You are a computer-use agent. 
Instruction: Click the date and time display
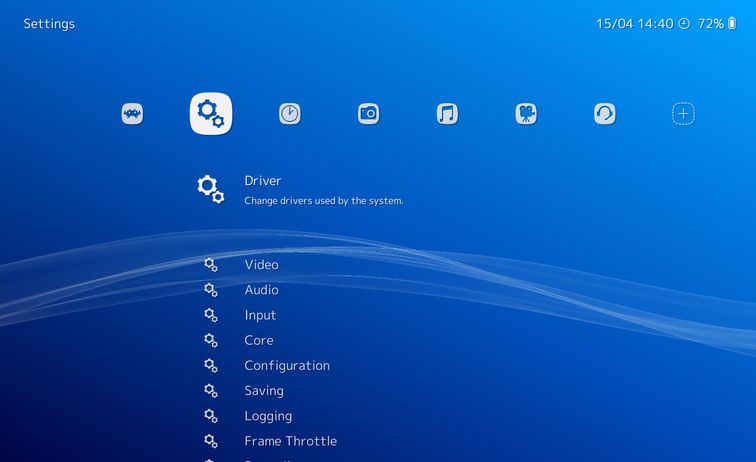634,23
